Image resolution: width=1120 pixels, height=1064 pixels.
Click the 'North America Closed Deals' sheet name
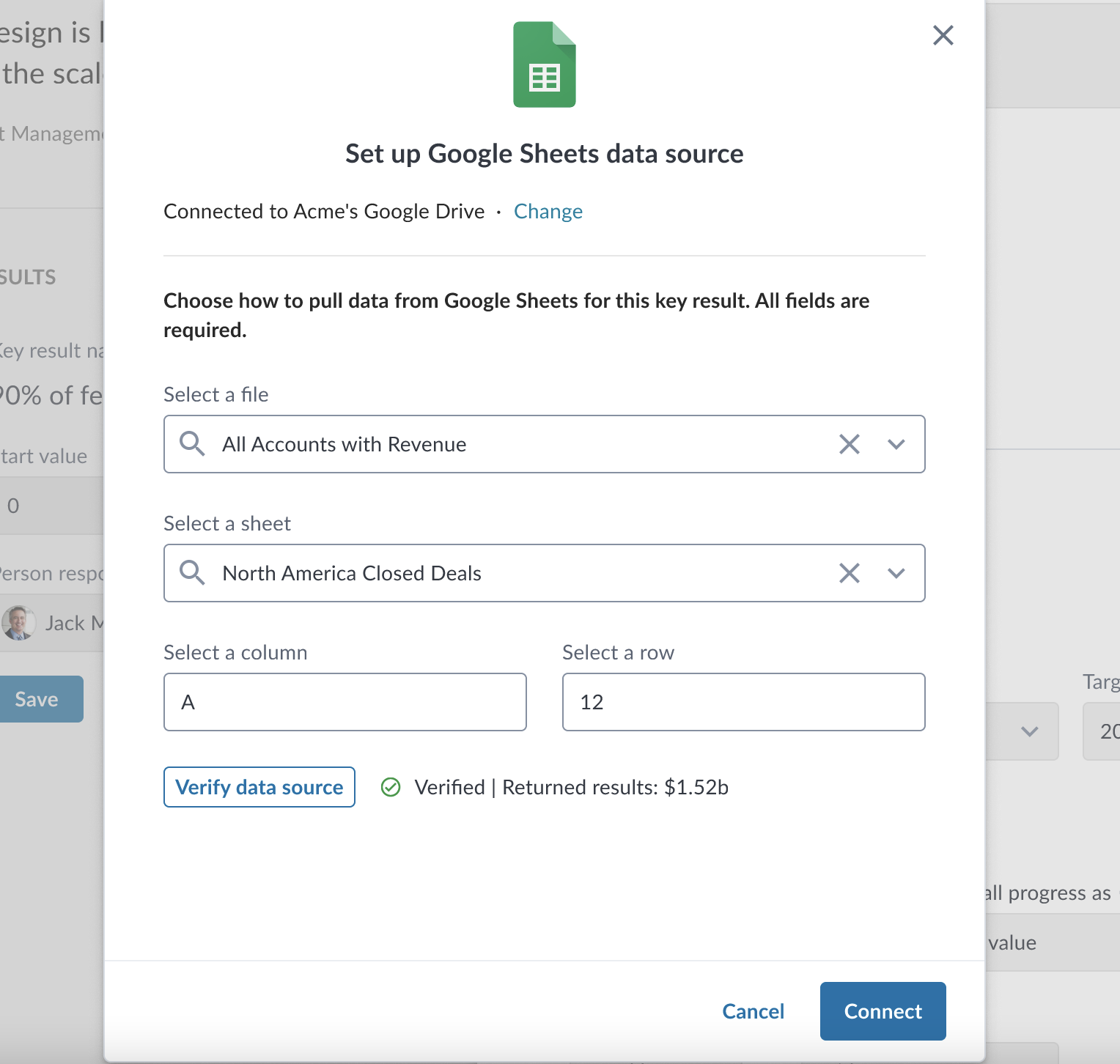tap(352, 573)
